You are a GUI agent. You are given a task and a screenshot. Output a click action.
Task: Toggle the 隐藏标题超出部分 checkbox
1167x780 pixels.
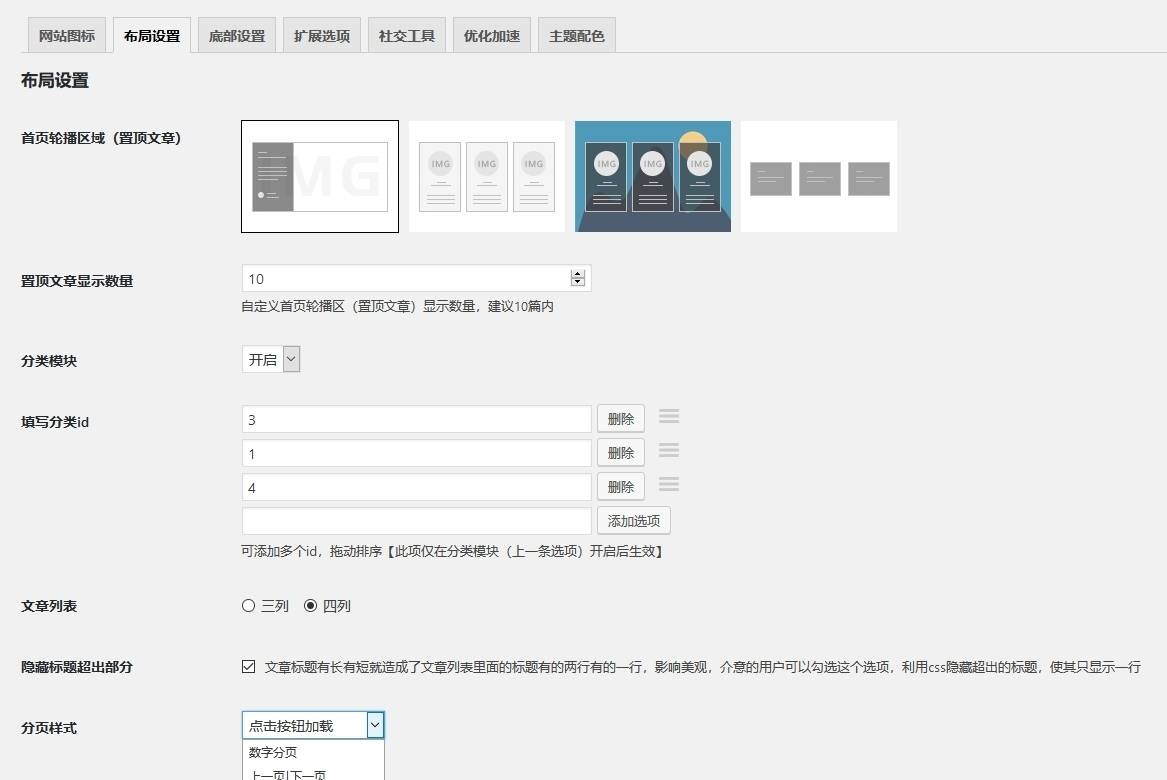pyautogui.click(x=249, y=667)
